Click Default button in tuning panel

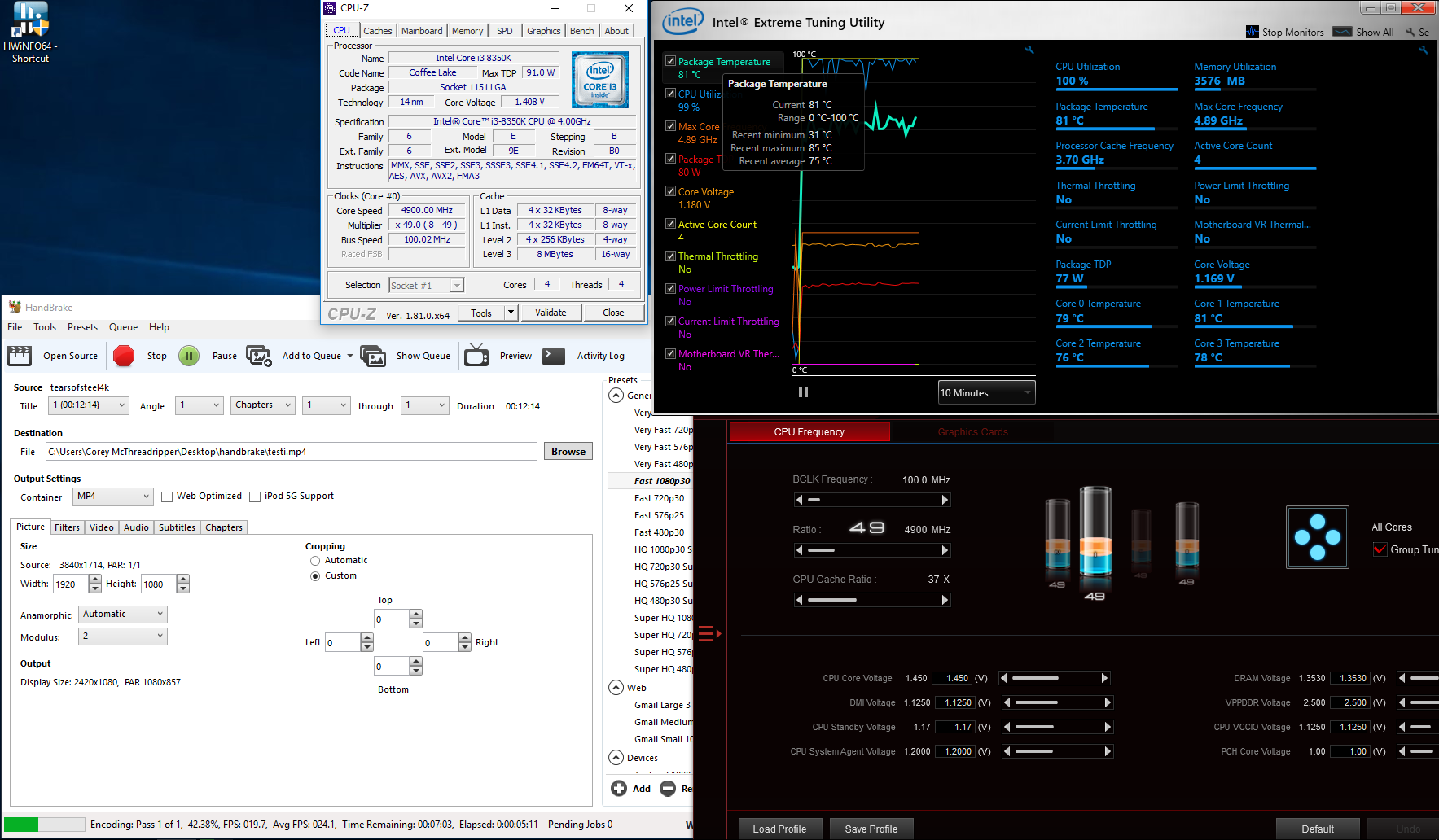[x=1317, y=829]
